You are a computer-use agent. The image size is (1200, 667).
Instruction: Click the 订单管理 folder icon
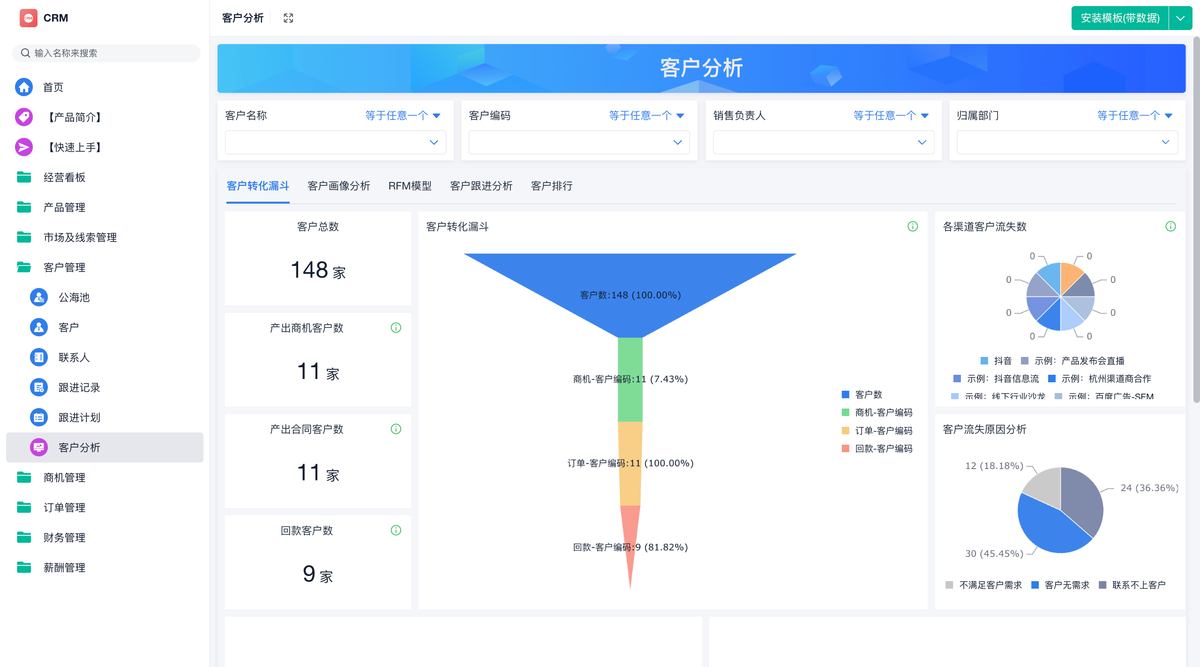click(24, 507)
